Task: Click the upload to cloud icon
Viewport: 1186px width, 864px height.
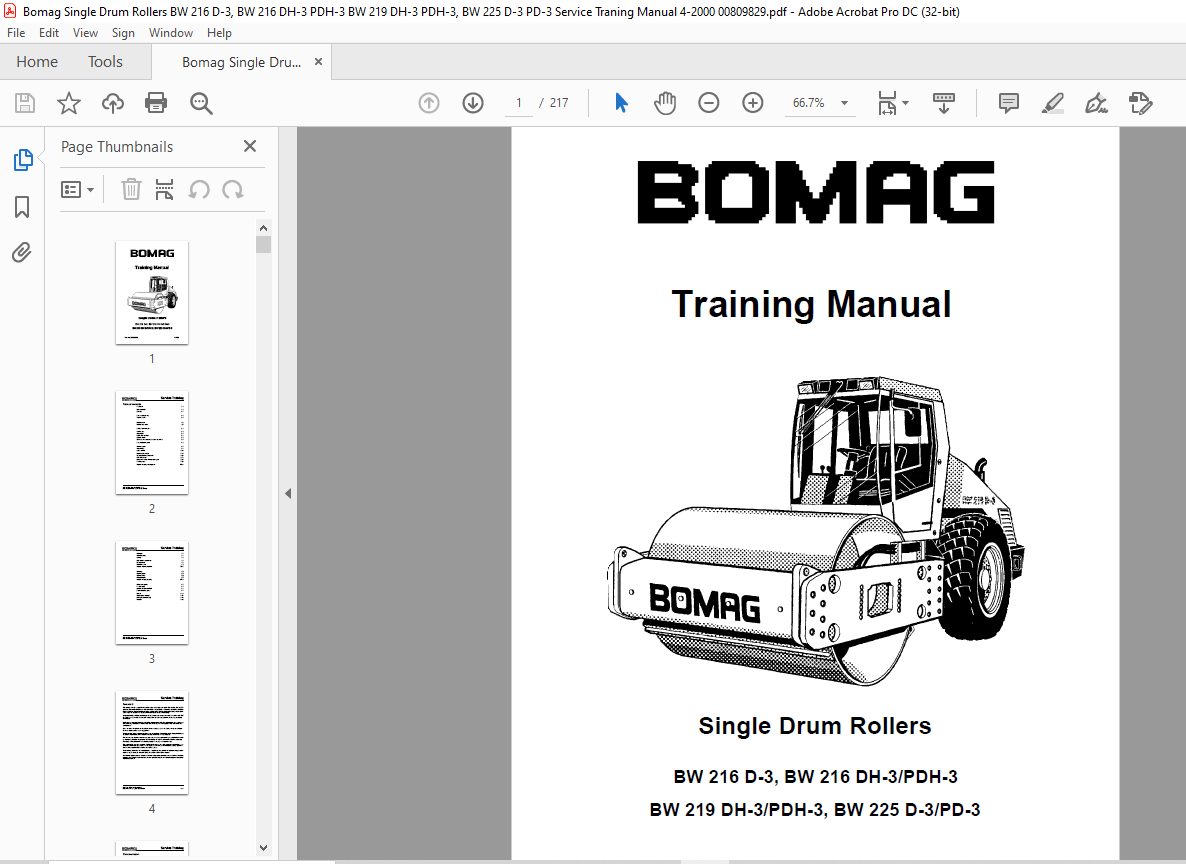Action: [x=113, y=103]
